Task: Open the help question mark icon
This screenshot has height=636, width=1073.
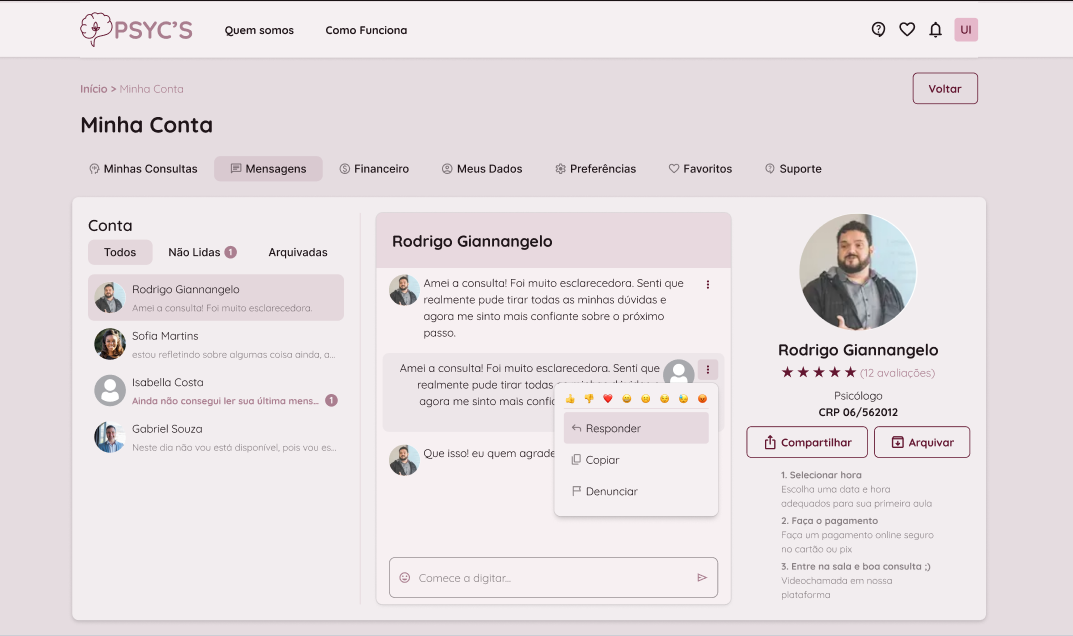Action: pos(878,30)
